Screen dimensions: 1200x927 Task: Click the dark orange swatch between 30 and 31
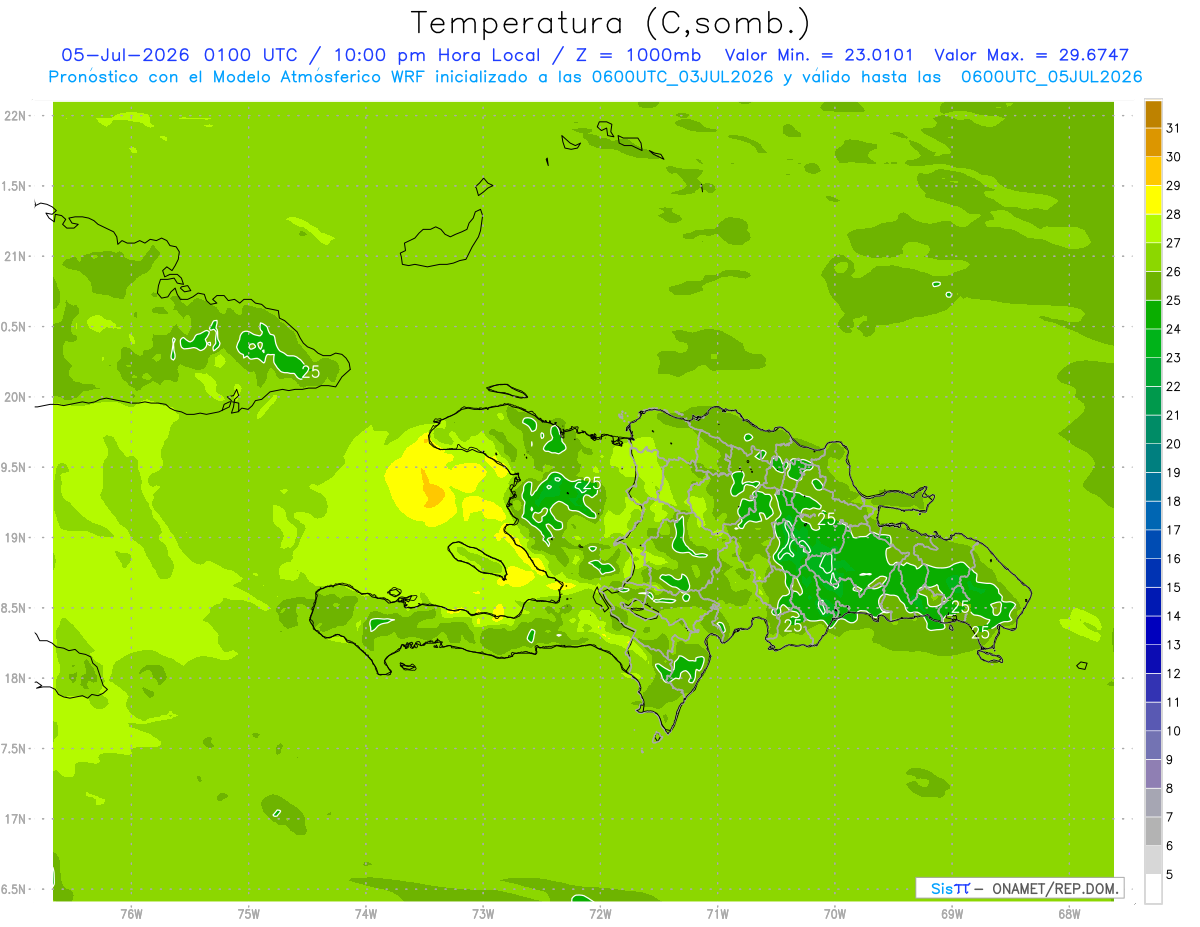(x=1153, y=143)
